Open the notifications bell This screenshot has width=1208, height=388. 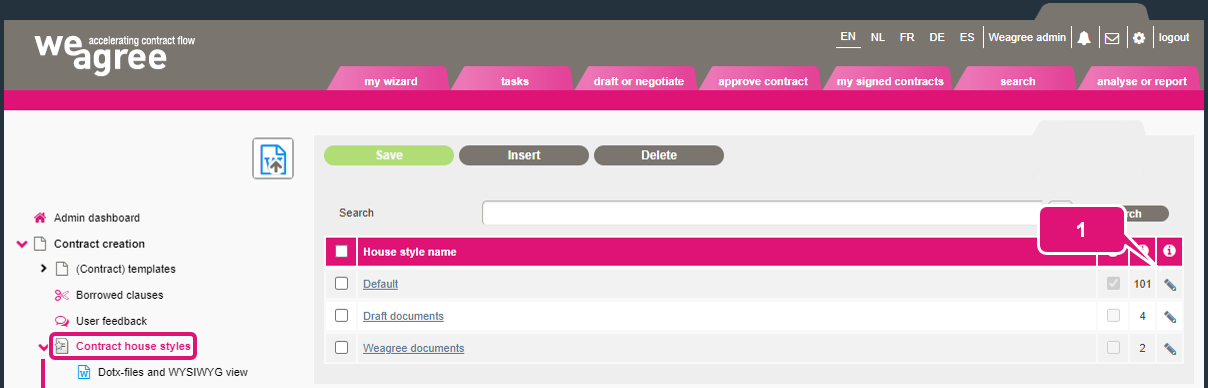[x=1084, y=38]
